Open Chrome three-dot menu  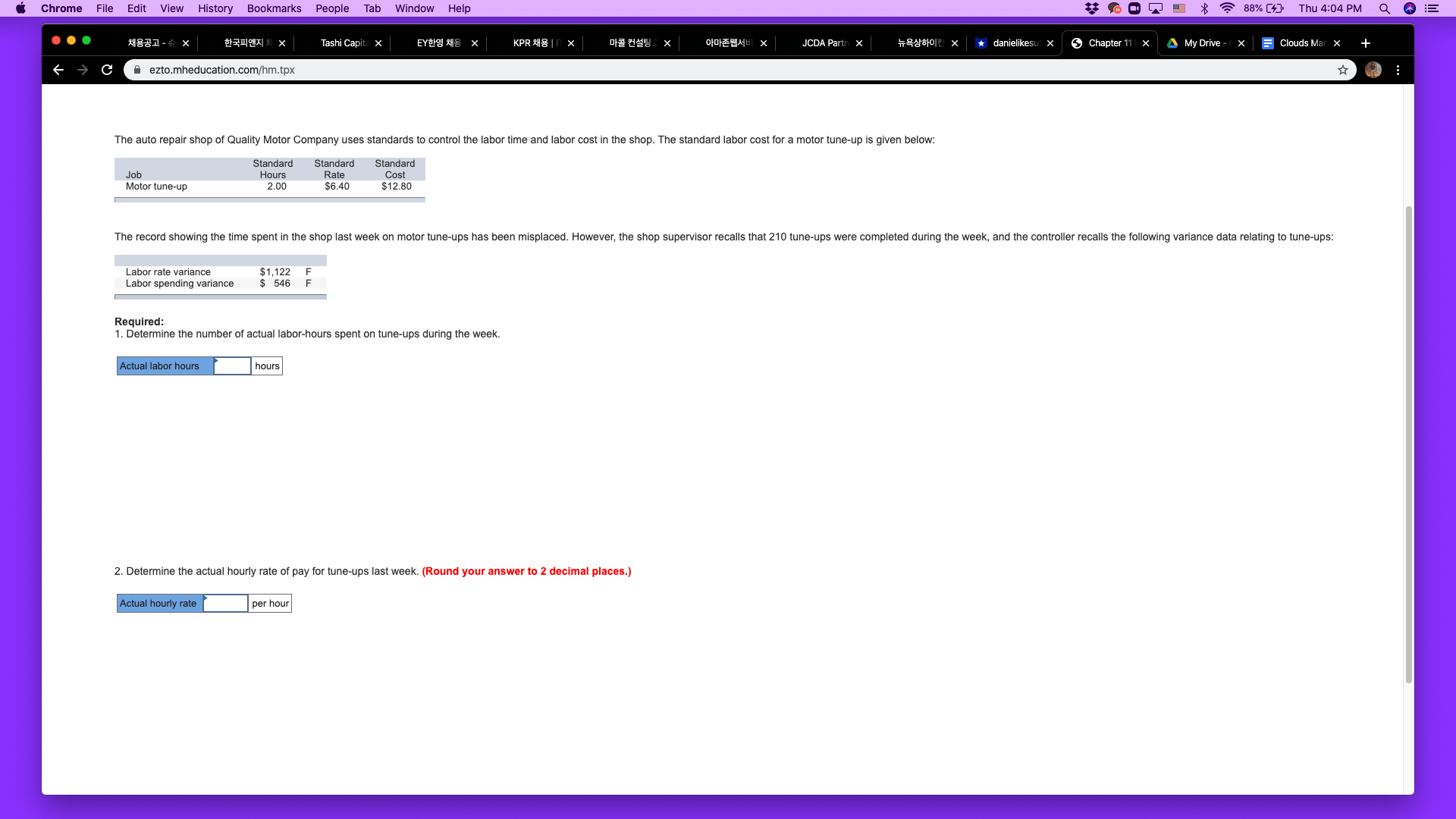pyautogui.click(x=1398, y=70)
